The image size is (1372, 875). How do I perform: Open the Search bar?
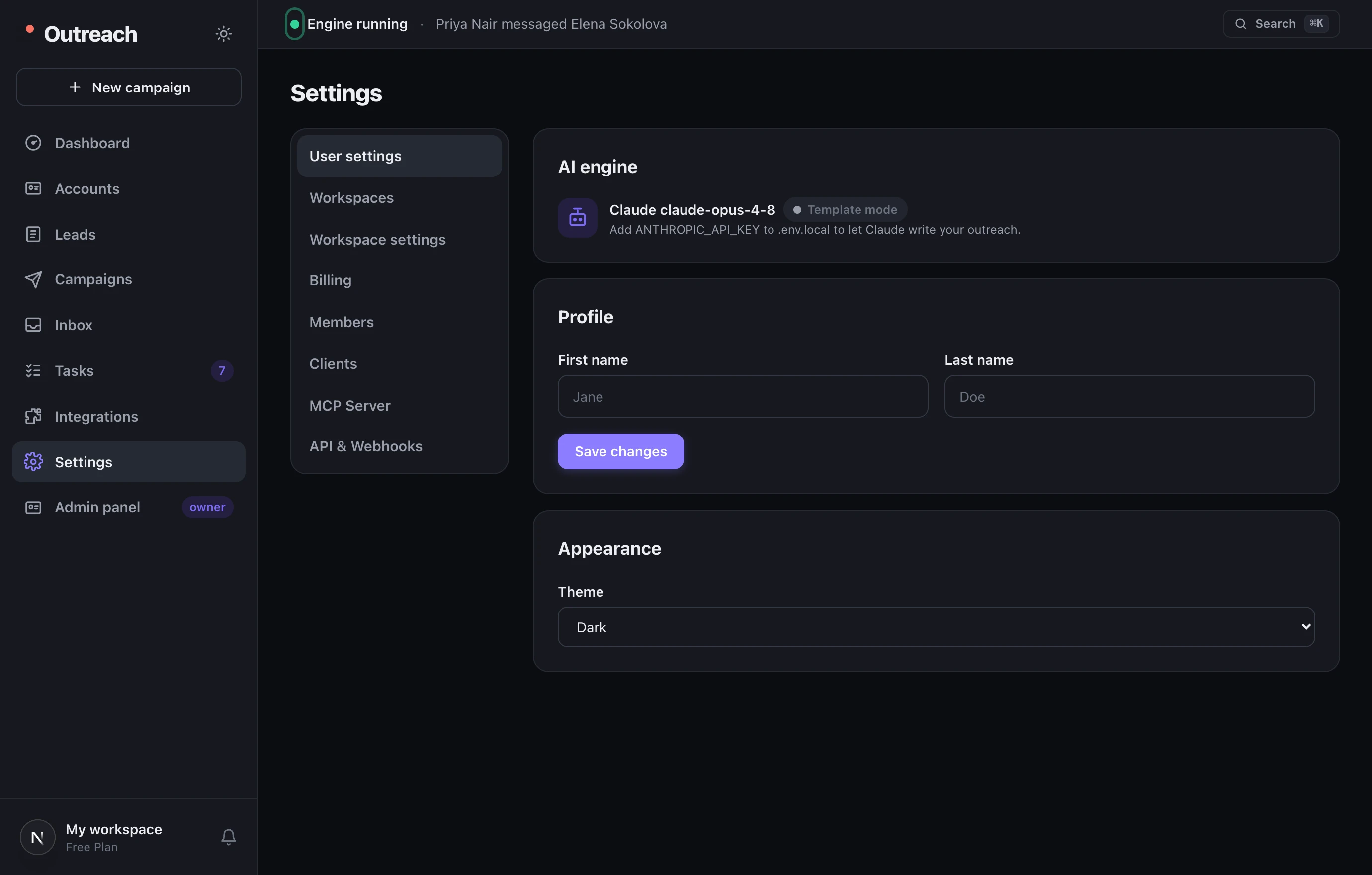[1281, 24]
